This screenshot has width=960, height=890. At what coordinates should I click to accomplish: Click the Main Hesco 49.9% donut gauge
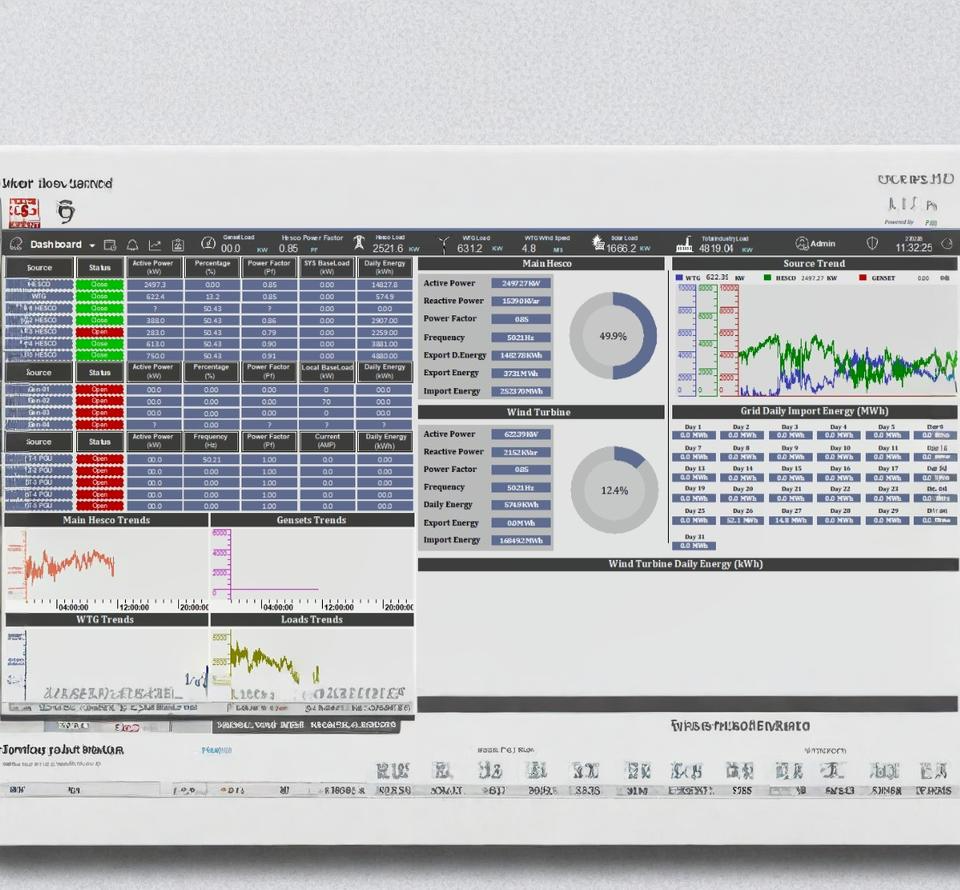point(613,336)
